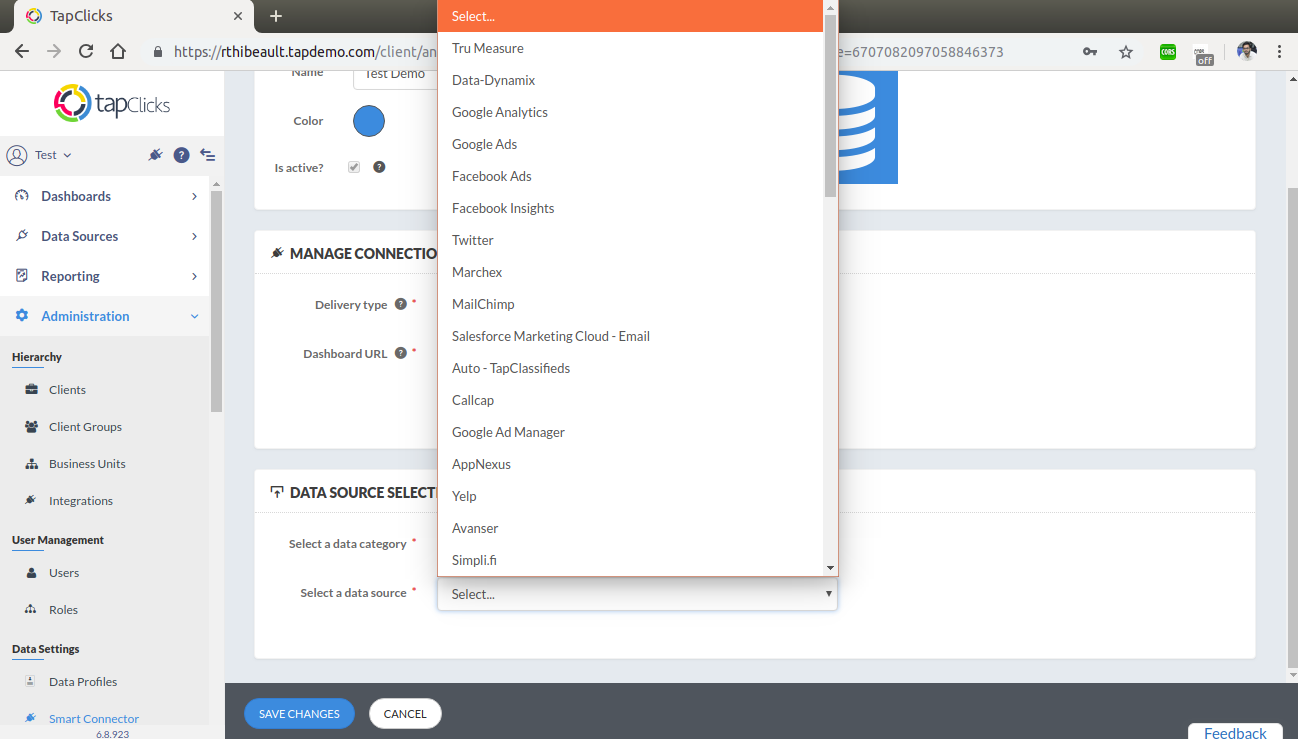Viewport: 1298px width, 739px height.
Task: Click the Integrations plug icon
Action: (31, 500)
